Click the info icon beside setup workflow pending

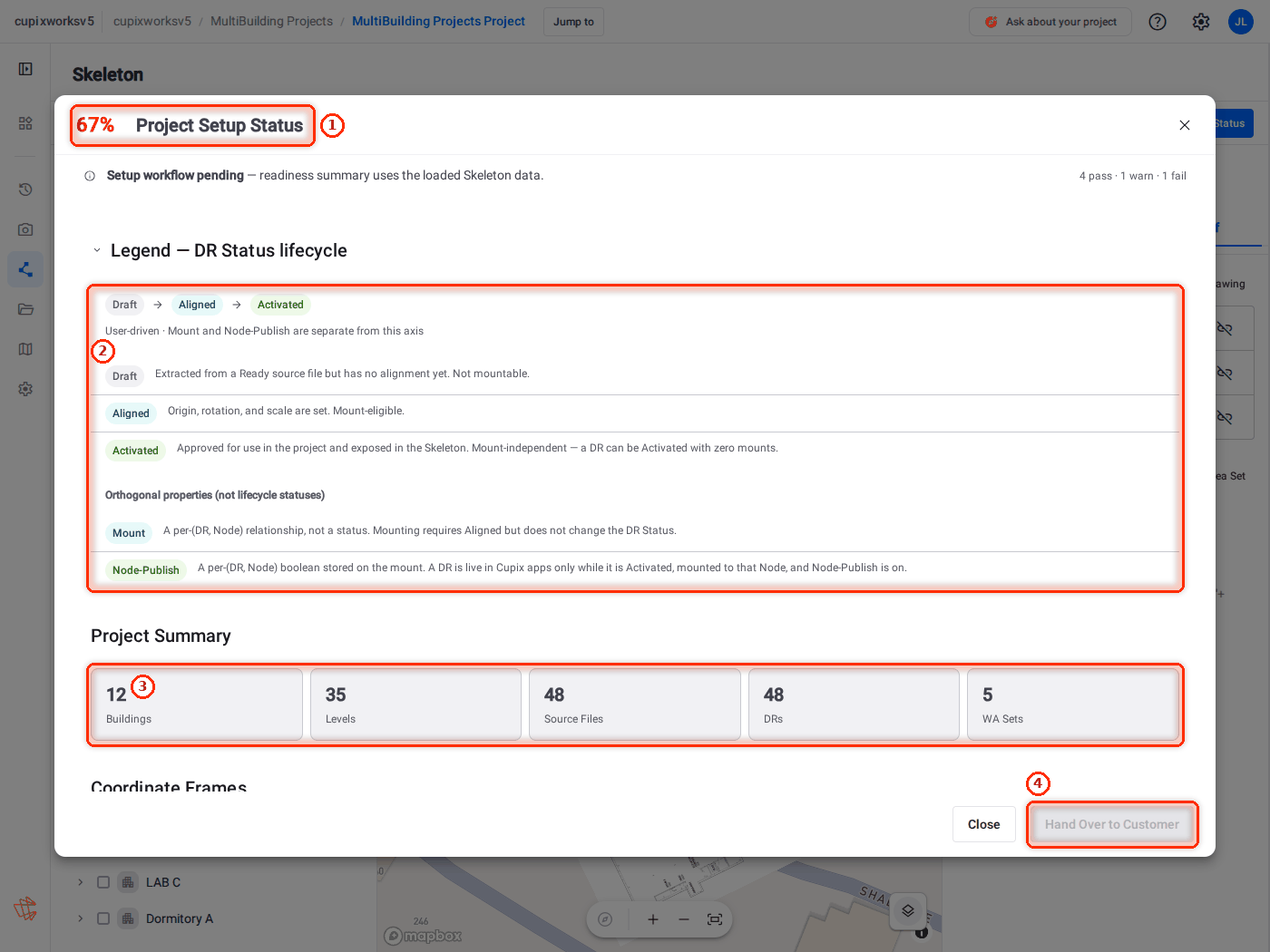click(90, 176)
